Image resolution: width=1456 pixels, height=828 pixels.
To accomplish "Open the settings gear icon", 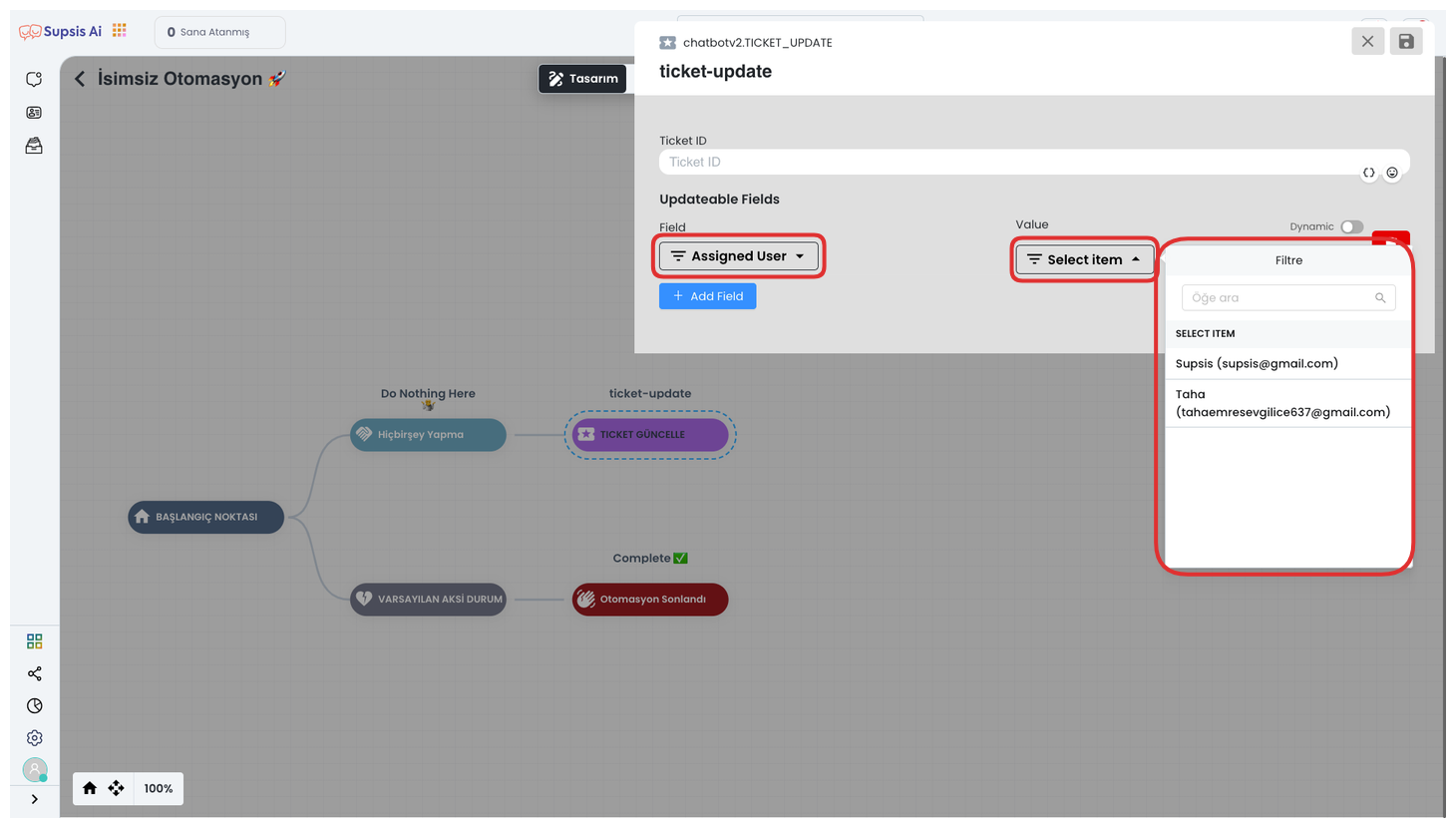I will coord(35,738).
